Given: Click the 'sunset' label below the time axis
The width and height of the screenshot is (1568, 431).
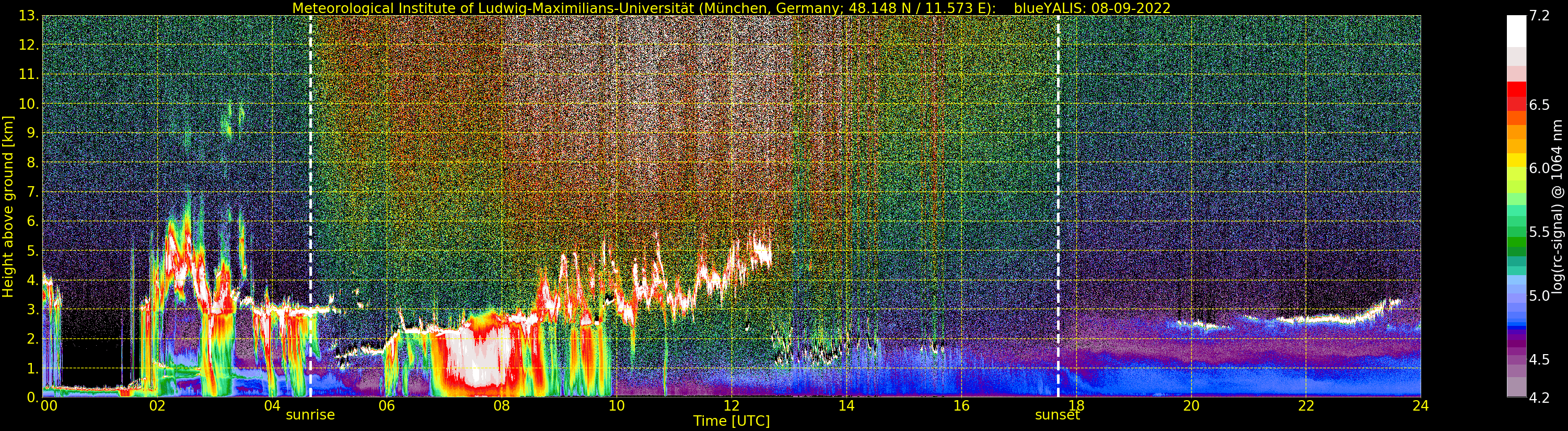Looking at the screenshot, I should [1058, 415].
